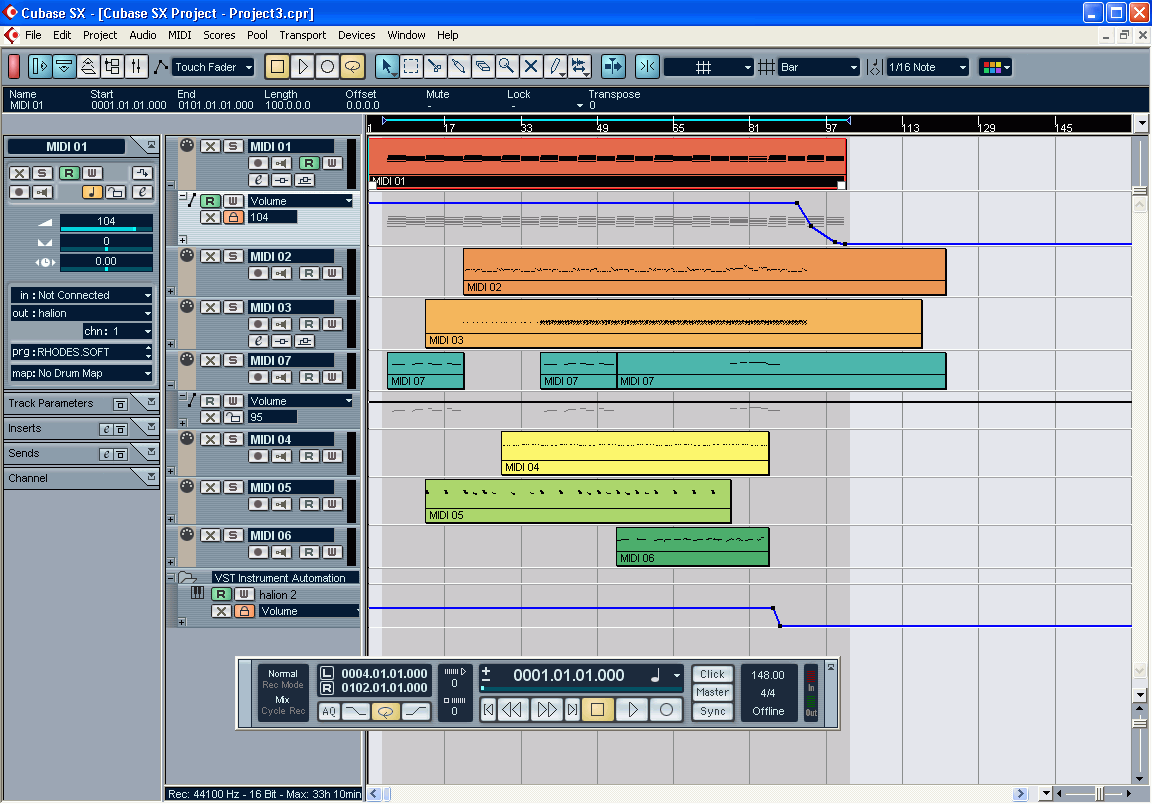The width and height of the screenshot is (1152, 804).
Task: Open the MIDI menu
Action: [x=179, y=35]
